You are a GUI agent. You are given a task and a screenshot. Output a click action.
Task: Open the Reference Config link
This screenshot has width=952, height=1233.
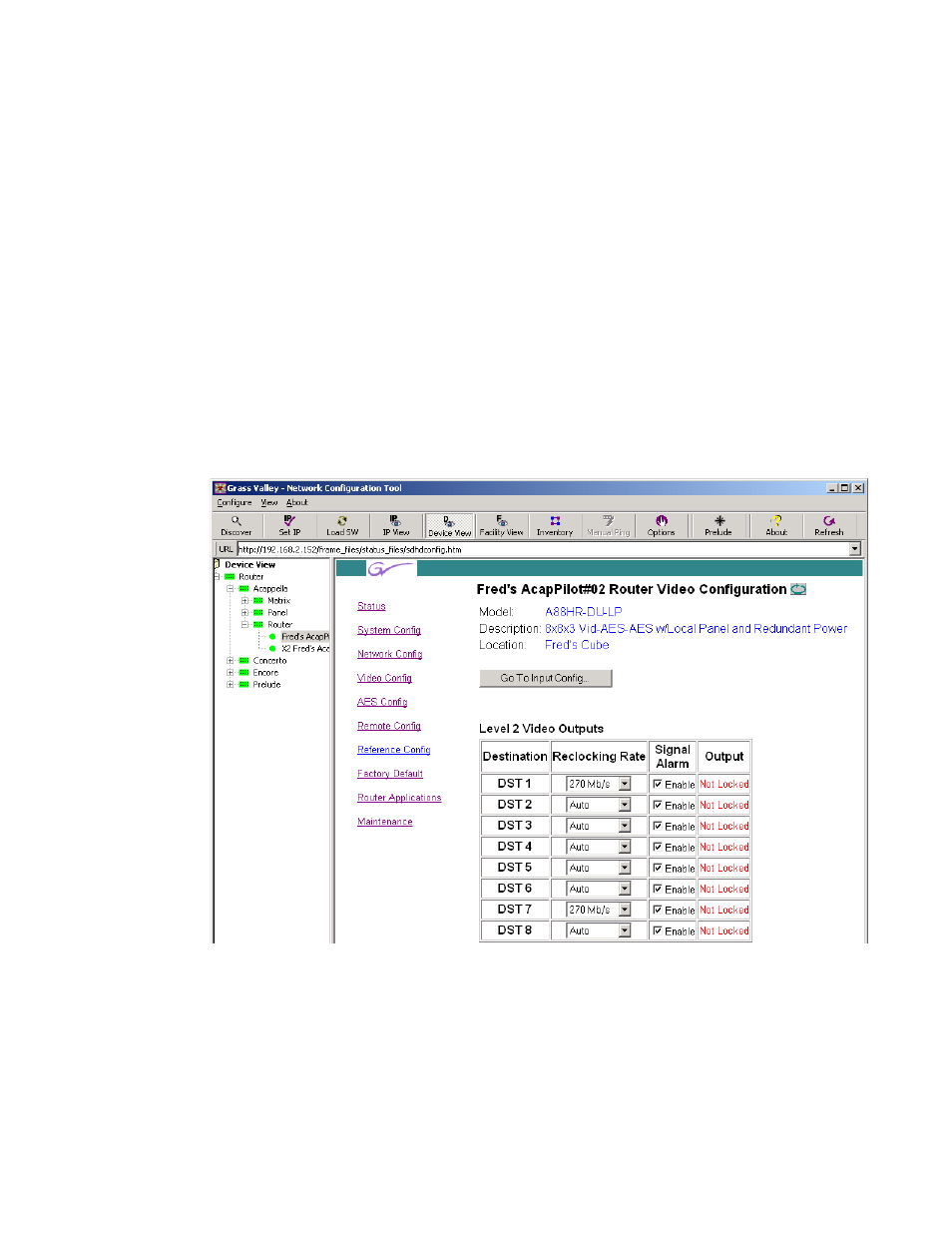pos(394,750)
